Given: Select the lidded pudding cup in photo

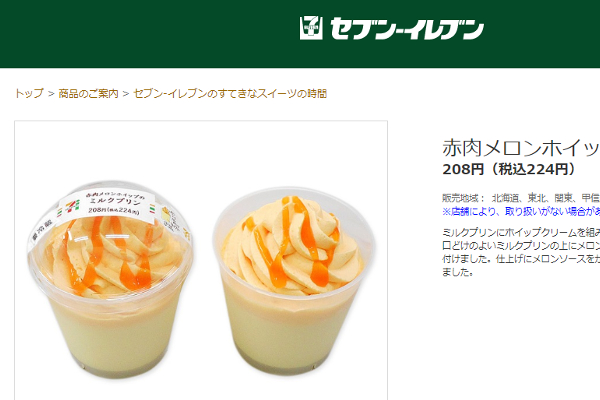Looking at the screenshot, I should [x=110, y=279].
